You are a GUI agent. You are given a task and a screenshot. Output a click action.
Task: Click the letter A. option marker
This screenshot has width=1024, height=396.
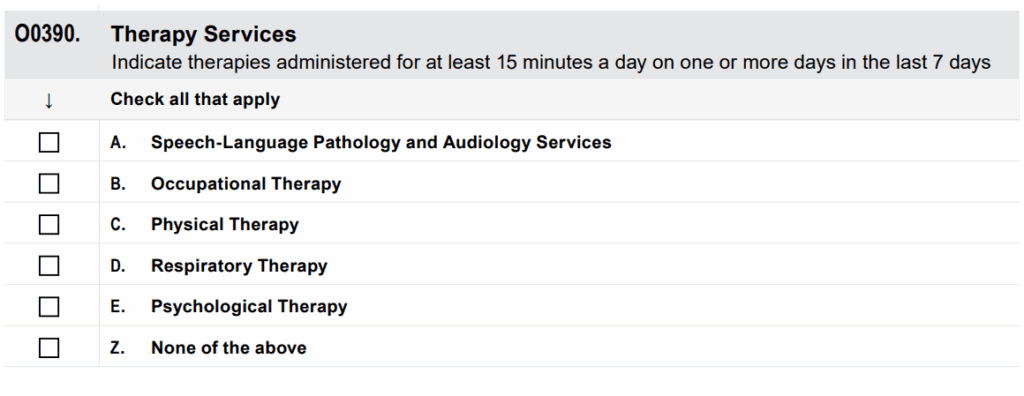pyautogui.click(x=118, y=142)
